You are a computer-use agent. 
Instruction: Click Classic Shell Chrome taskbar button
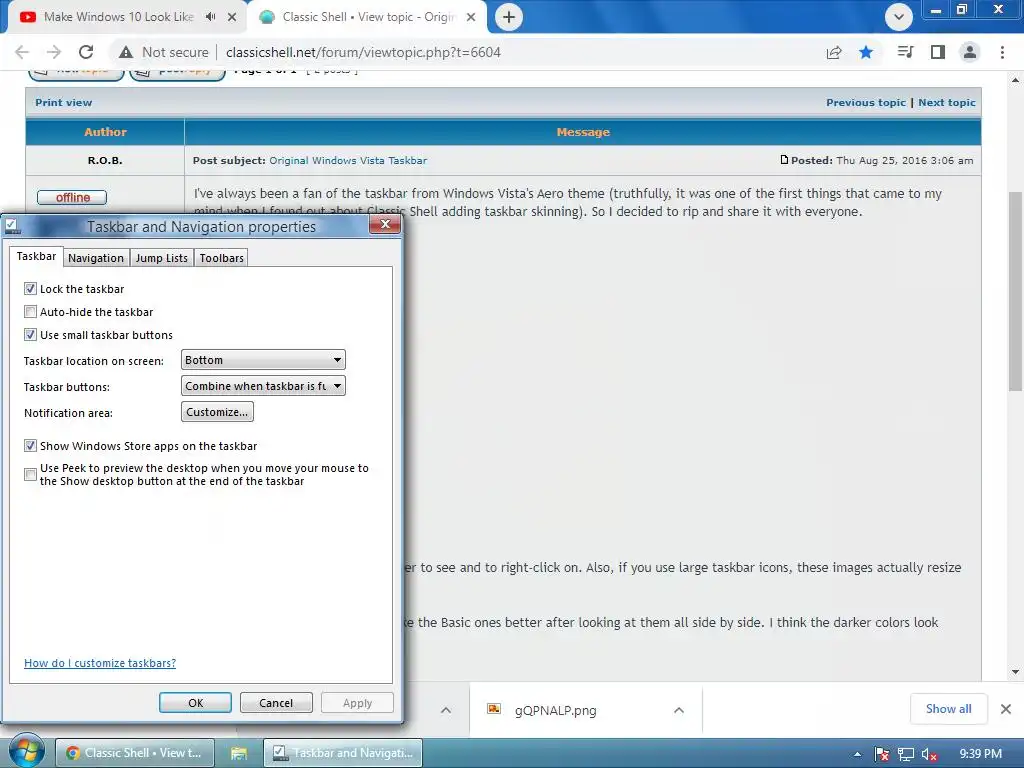(x=135, y=753)
